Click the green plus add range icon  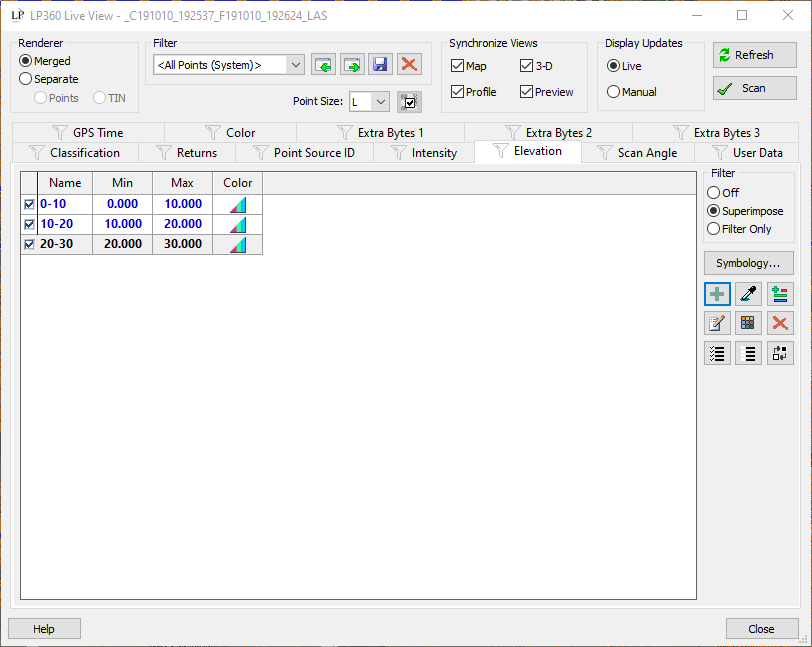717,294
